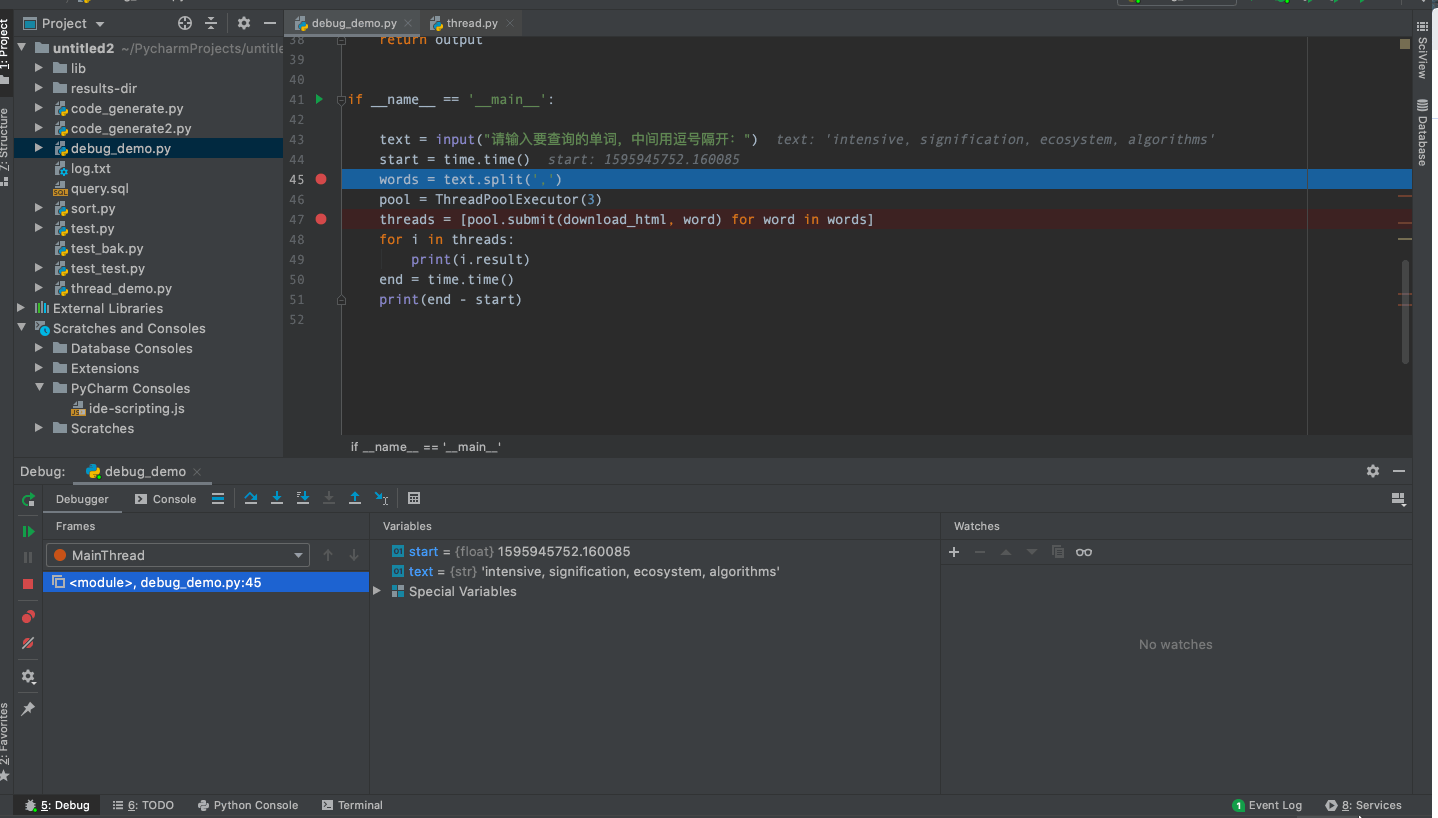Switch to debug_demo.py editor tab
This screenshot has height=818, width=1438.
pyautogui.click(x=354, y=23)
